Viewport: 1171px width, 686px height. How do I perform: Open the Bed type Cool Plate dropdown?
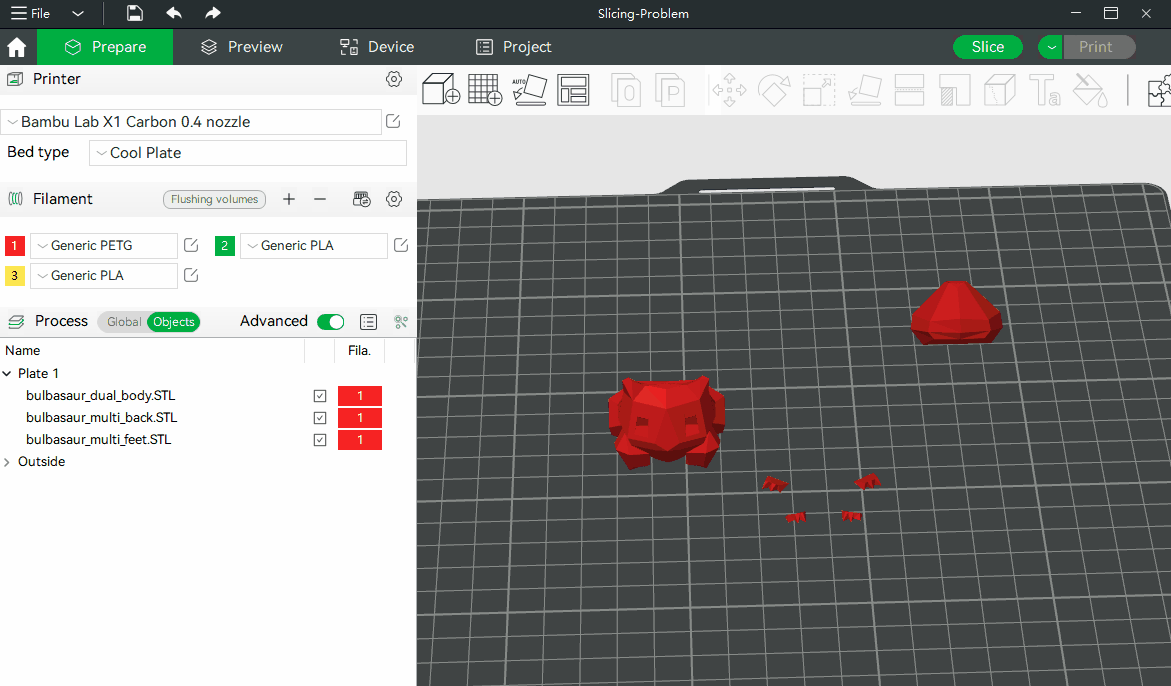point(248,153)
